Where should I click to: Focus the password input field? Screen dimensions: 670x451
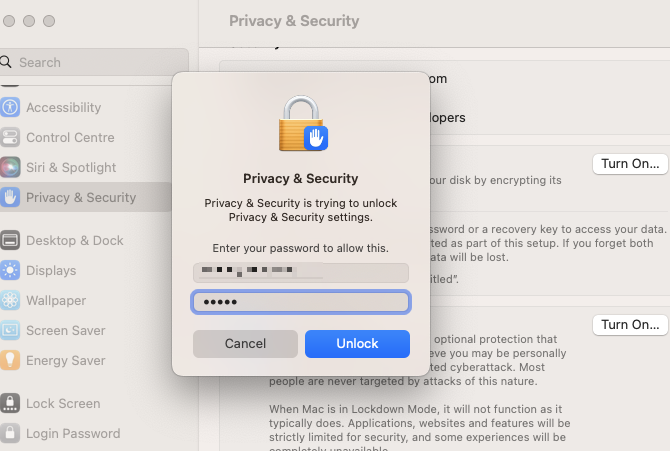point(301,302)
